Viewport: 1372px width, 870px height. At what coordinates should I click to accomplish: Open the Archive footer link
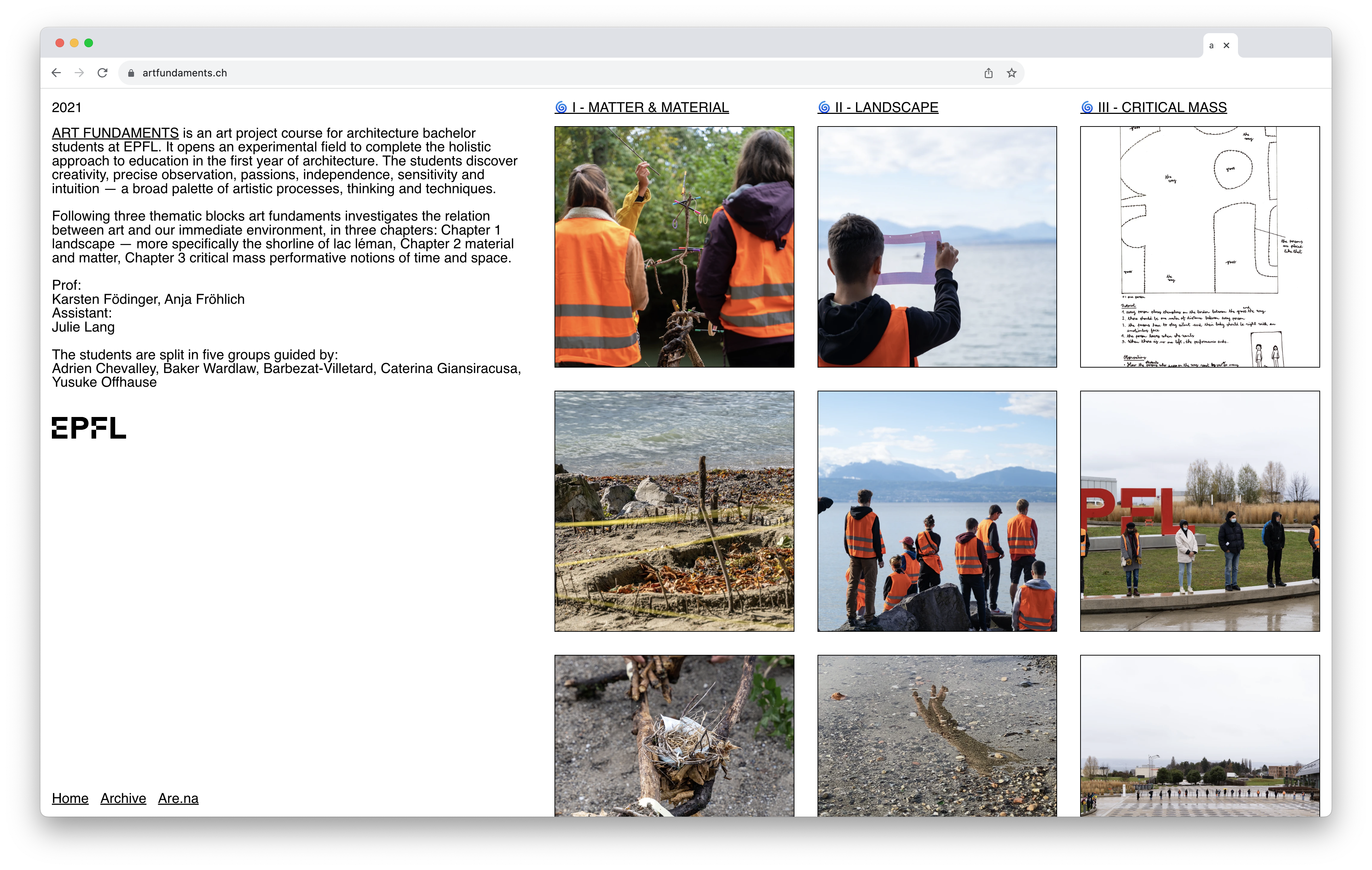123,798
